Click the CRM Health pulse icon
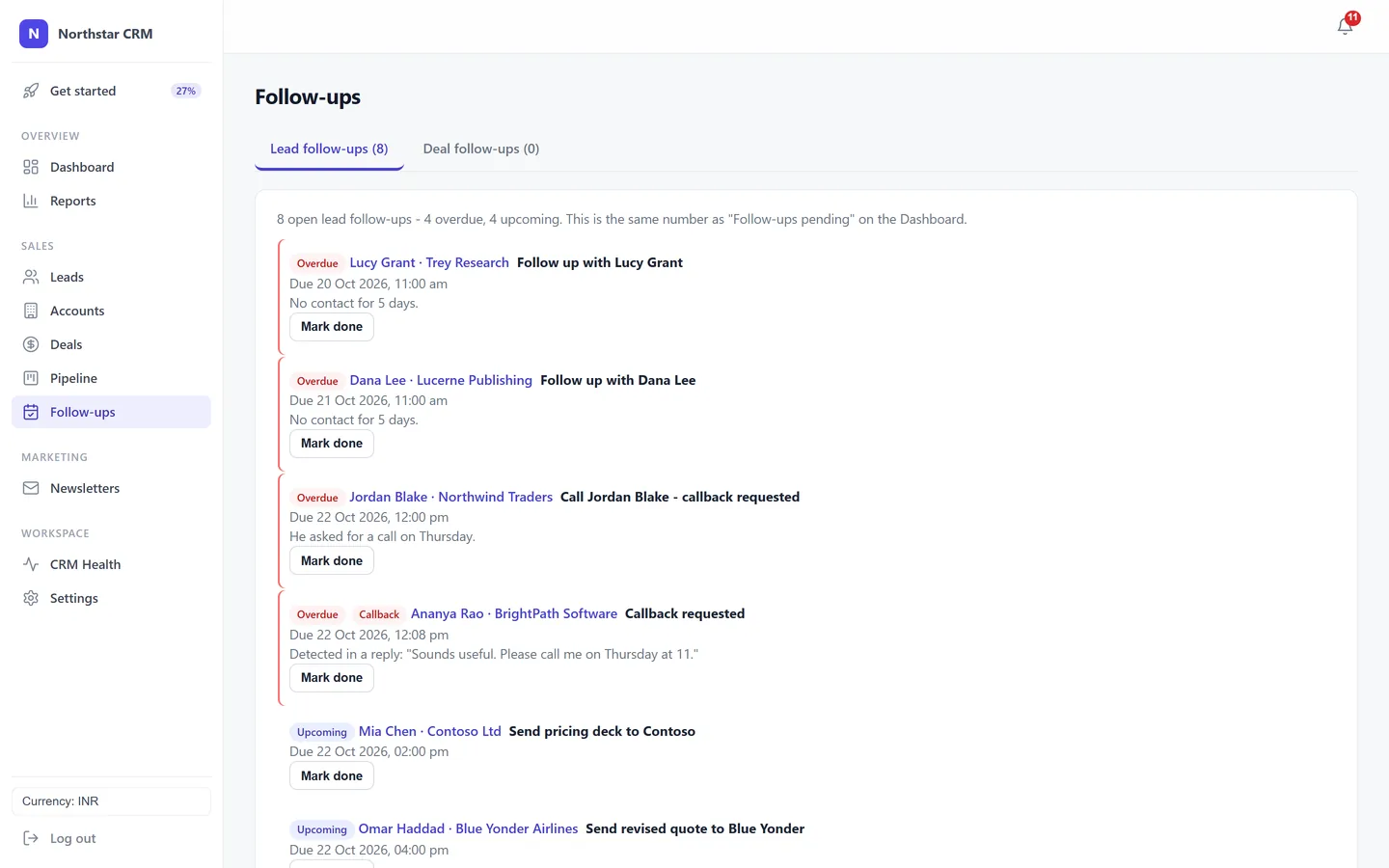 (31, 564)
